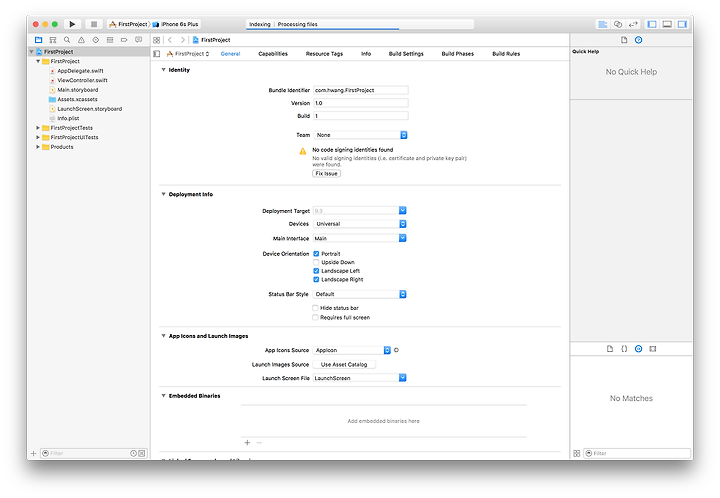Toggle the Navigator pane visibility
720x498 pixels.
pos(652,24)
